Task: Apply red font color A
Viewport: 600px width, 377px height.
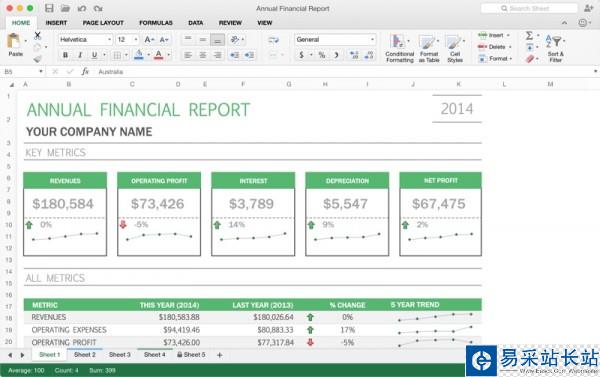Action: [158, 55]
